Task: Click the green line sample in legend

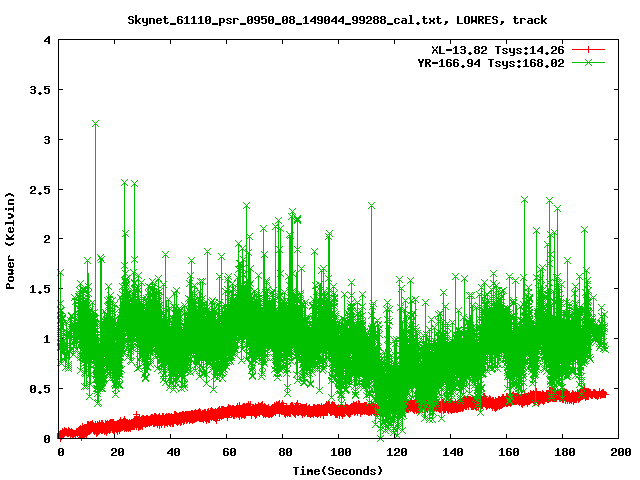Action: (x=590, y=62)
